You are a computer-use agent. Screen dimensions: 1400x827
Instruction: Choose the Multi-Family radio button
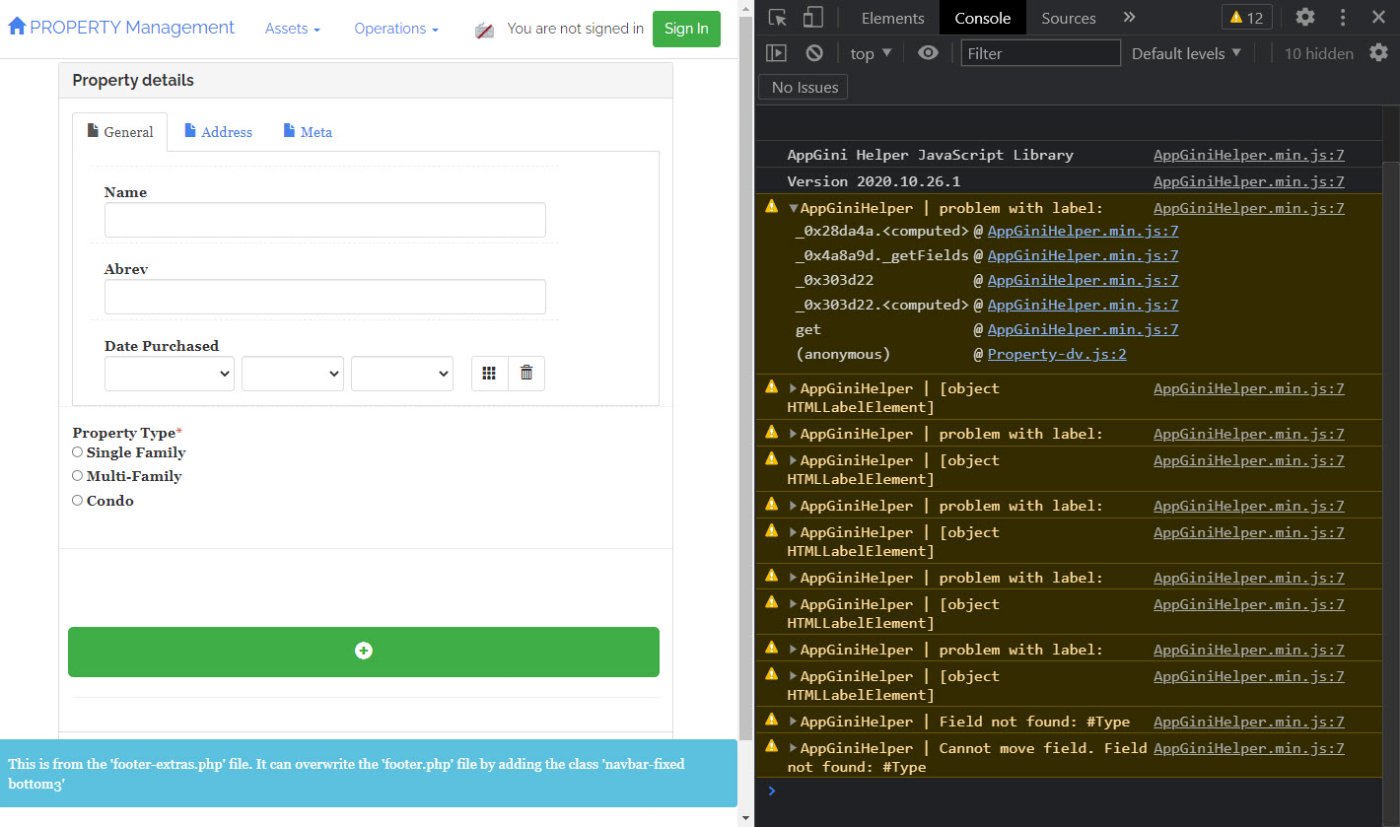click(77, 476)
